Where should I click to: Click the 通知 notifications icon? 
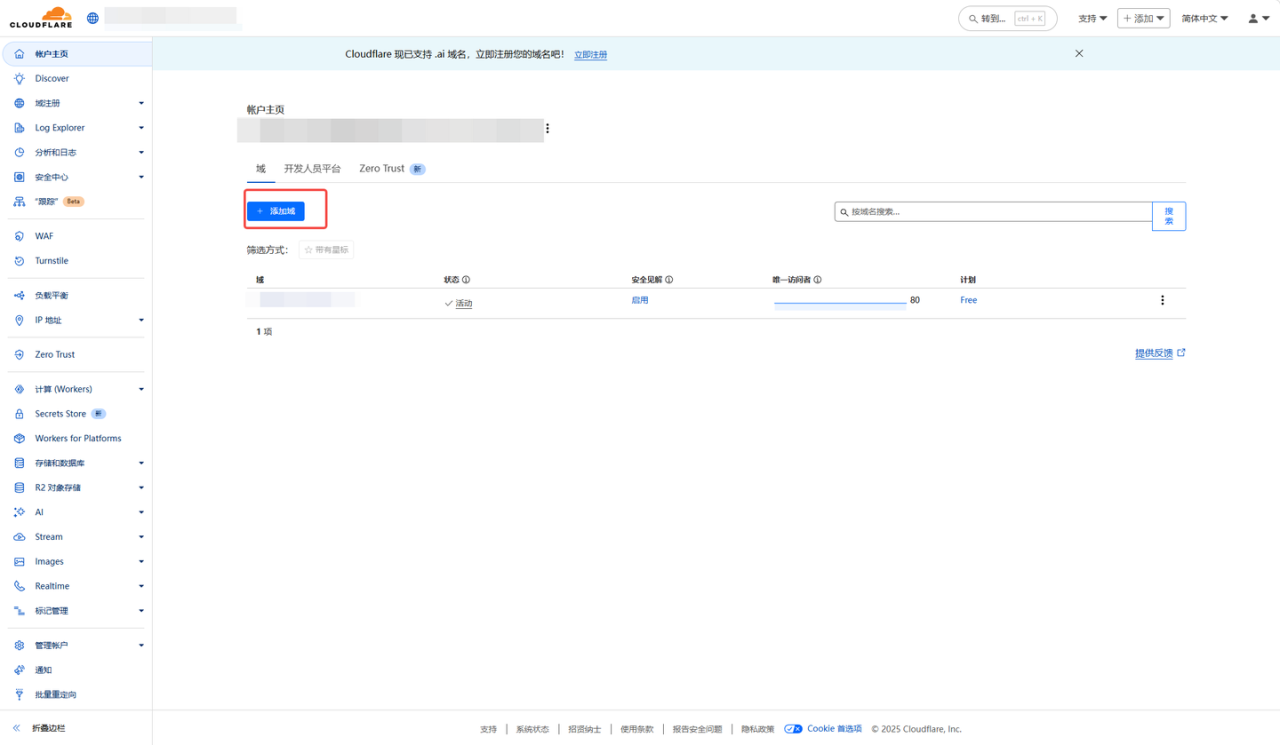point(19,670)
